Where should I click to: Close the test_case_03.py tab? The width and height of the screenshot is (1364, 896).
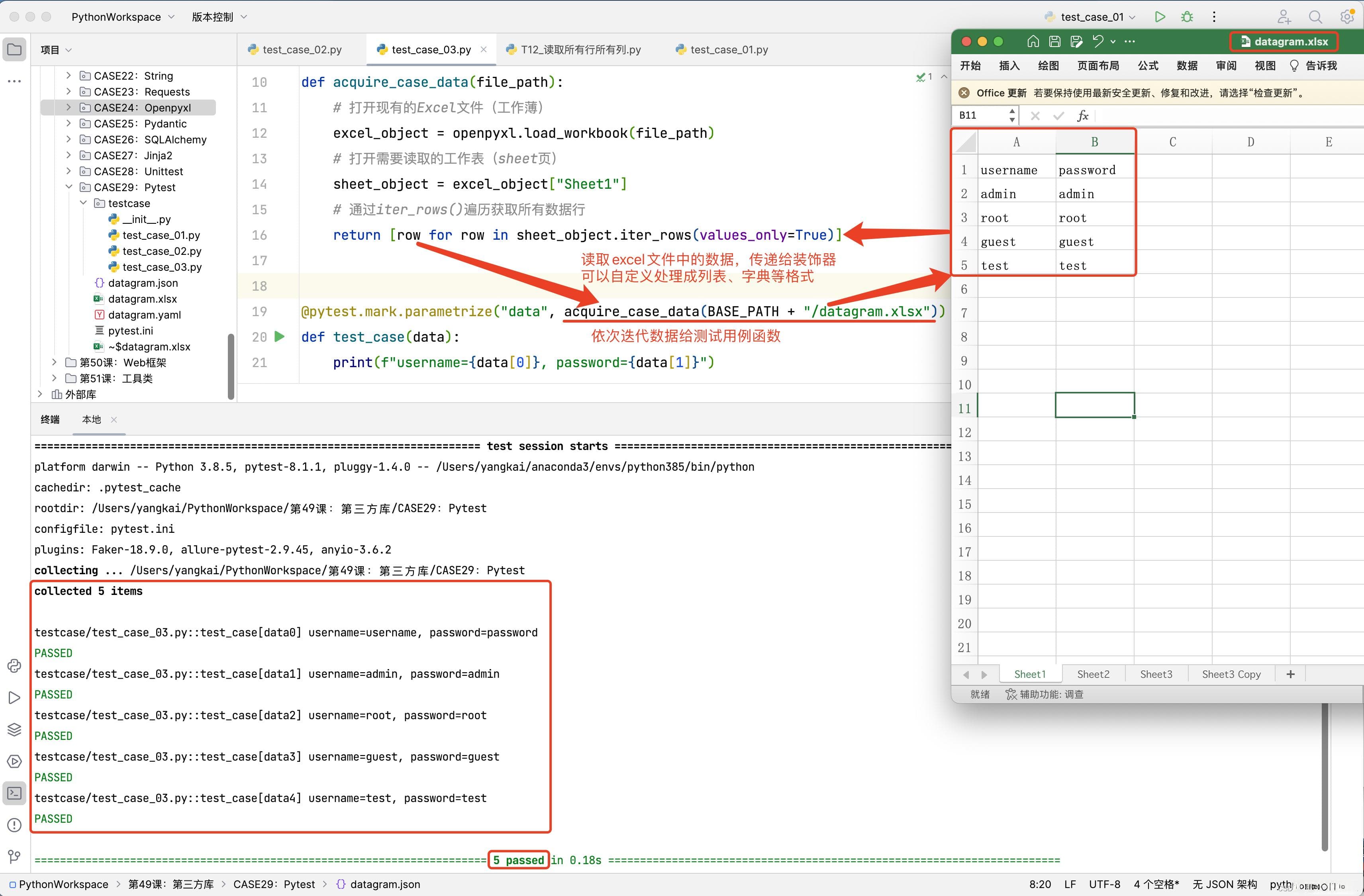pos(484,50)
